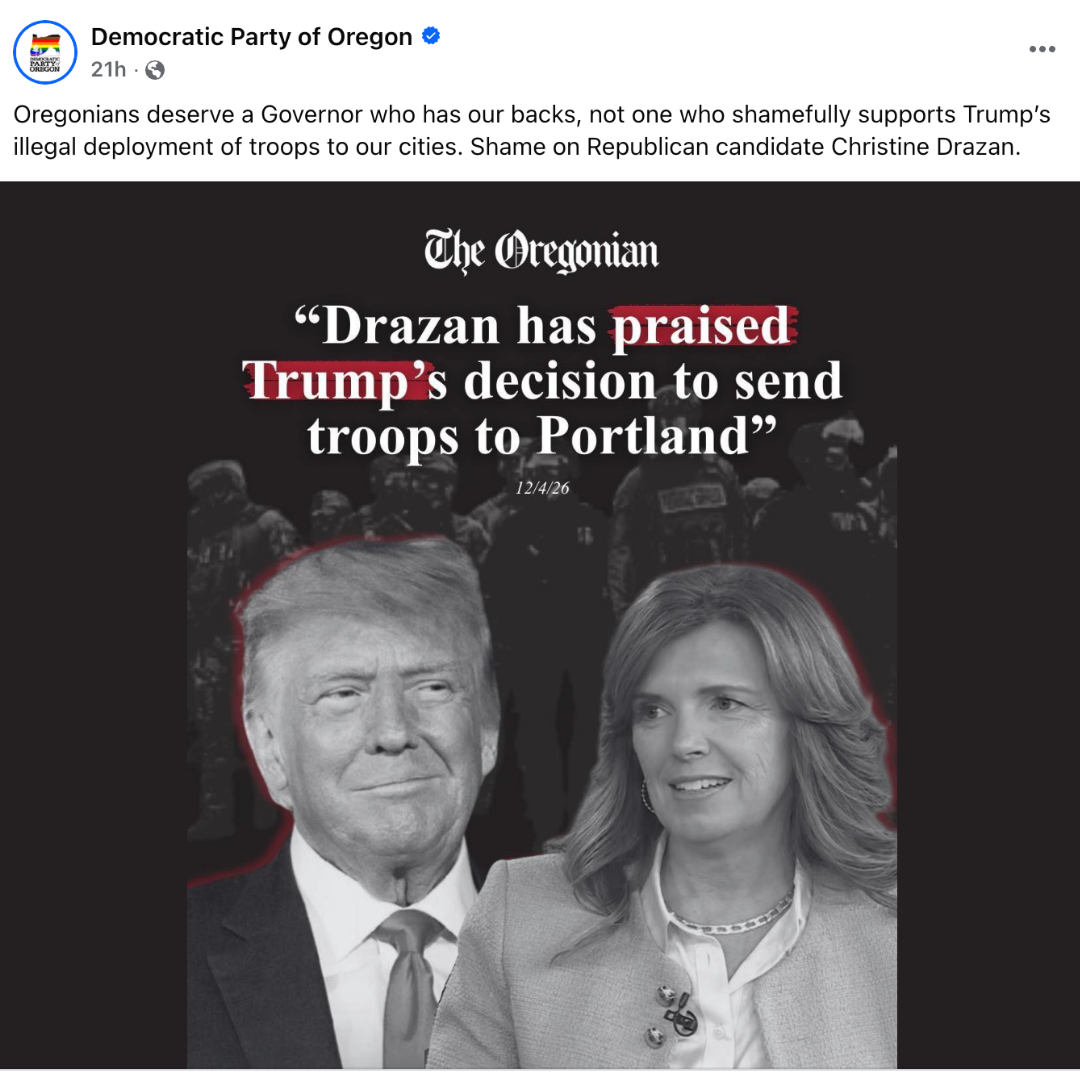Click the post caption starting with Oregonians
Image resolution: width=1080 pixels, height=1080 pixels.
[531, 130]
